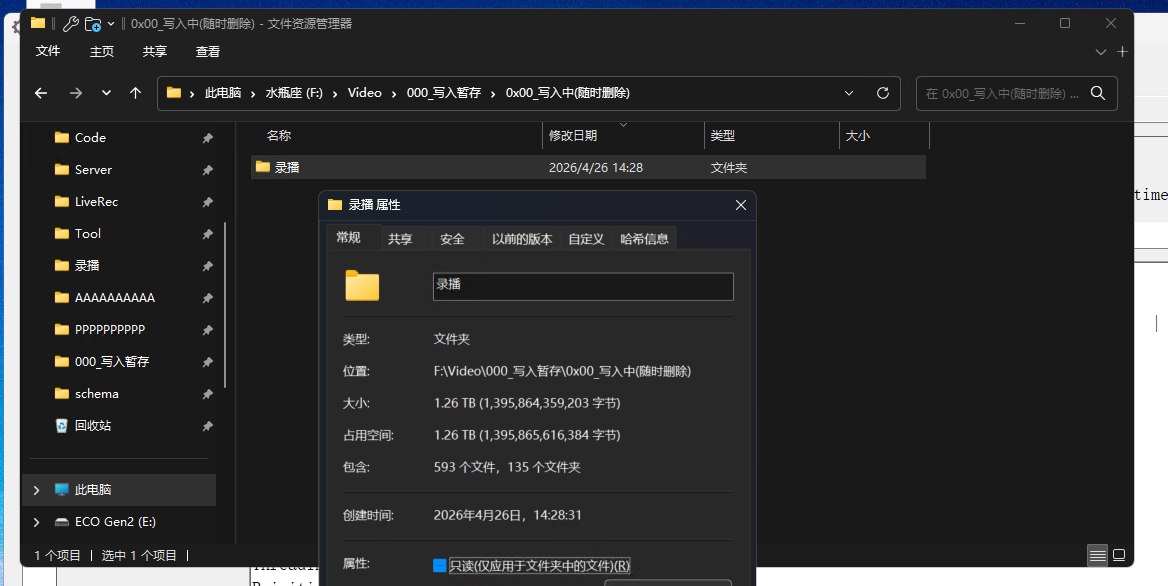Image resolution: width=1168 pixels, height=586 pixels.
Task: Click the pin icon next to LiveRec
Action: click(208, 203)
